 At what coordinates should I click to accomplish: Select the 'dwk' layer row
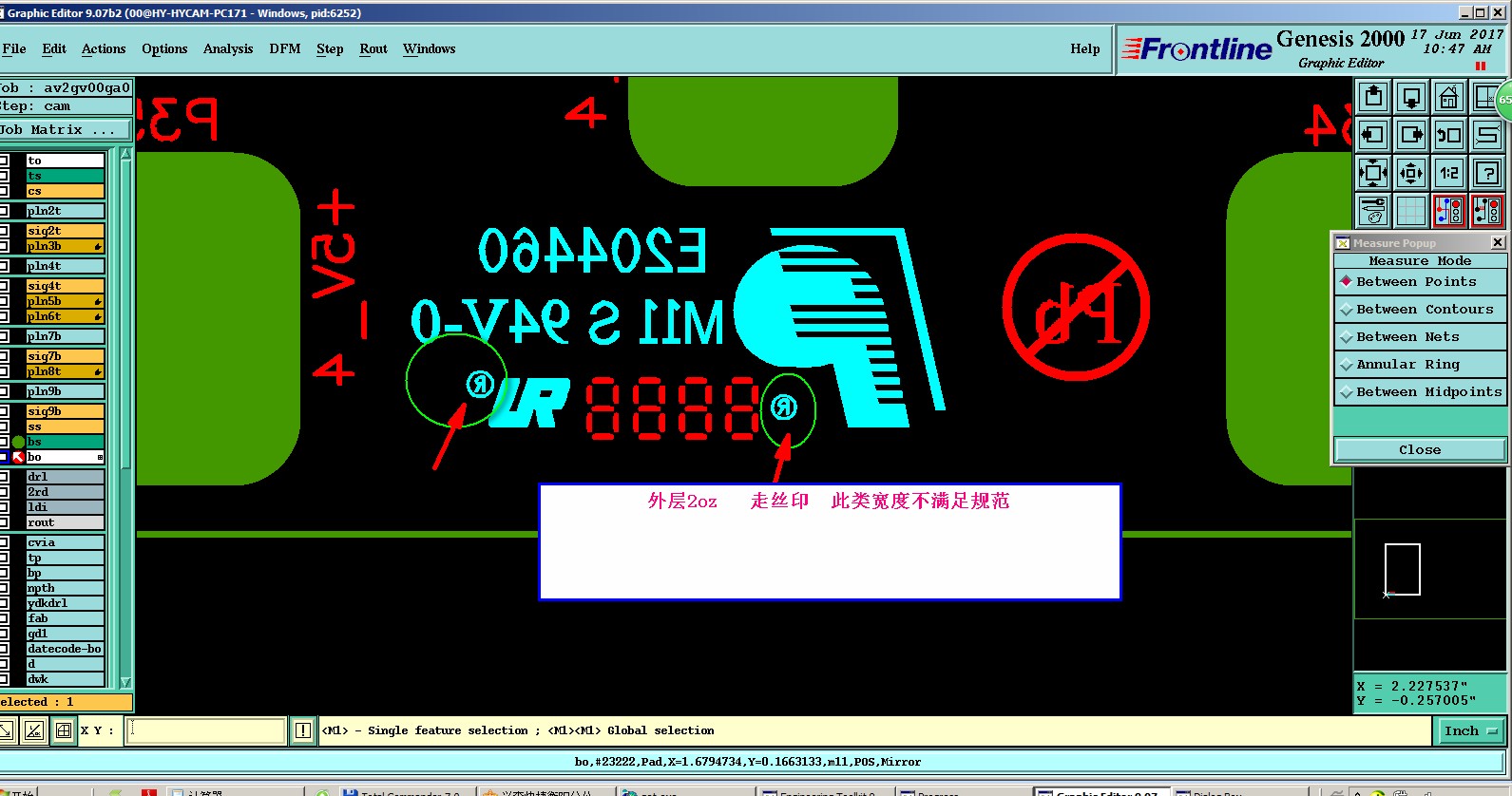pyautogui.click(x=65, y=679)
